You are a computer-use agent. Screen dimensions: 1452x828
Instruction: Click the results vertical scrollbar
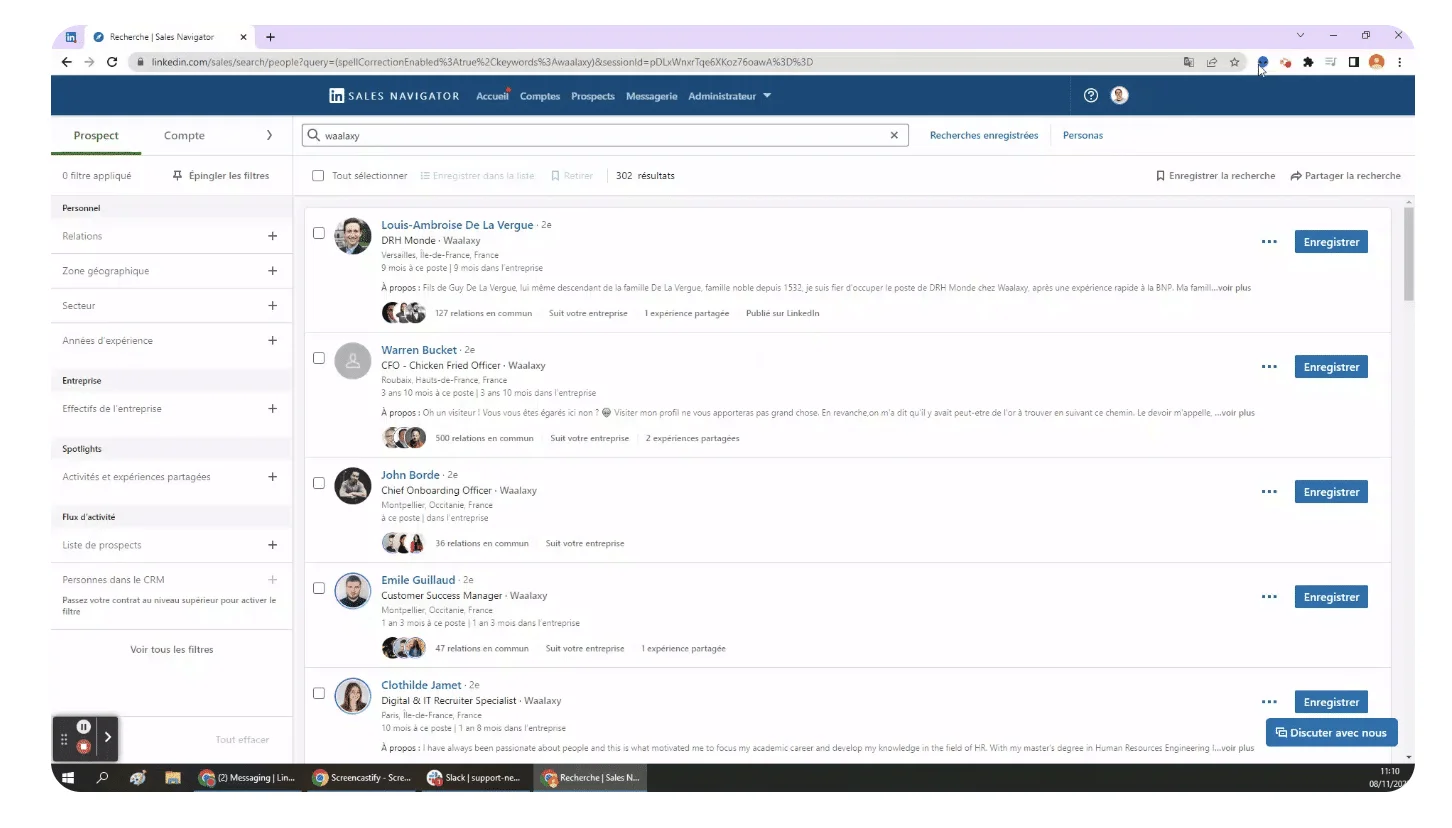tap(1409, 254)
